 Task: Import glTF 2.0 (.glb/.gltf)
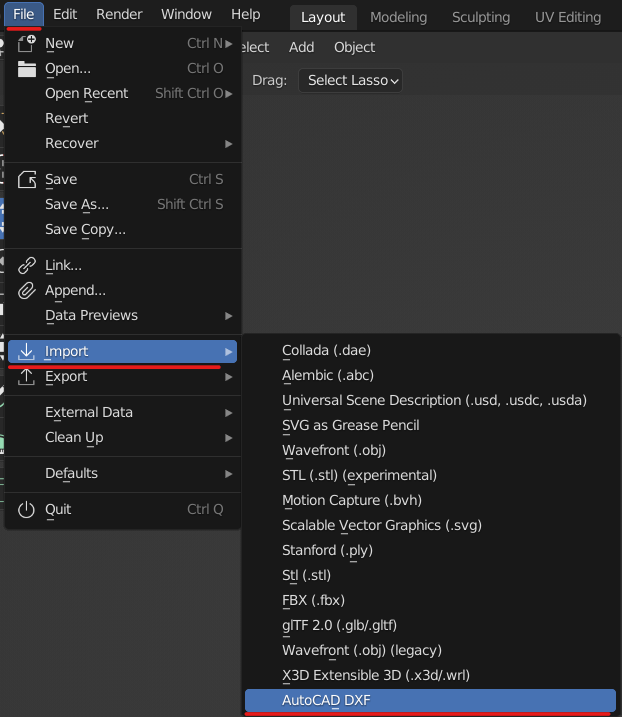pos(430,625)
